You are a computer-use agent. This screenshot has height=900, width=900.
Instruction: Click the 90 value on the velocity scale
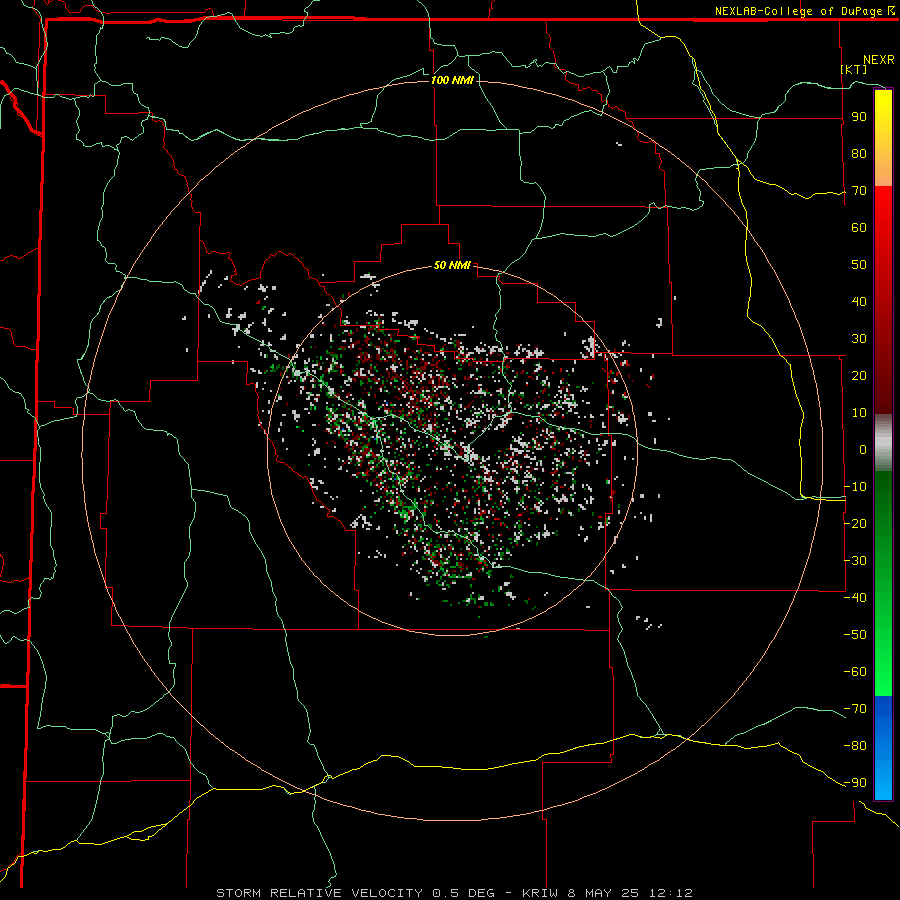click(859, 117)
